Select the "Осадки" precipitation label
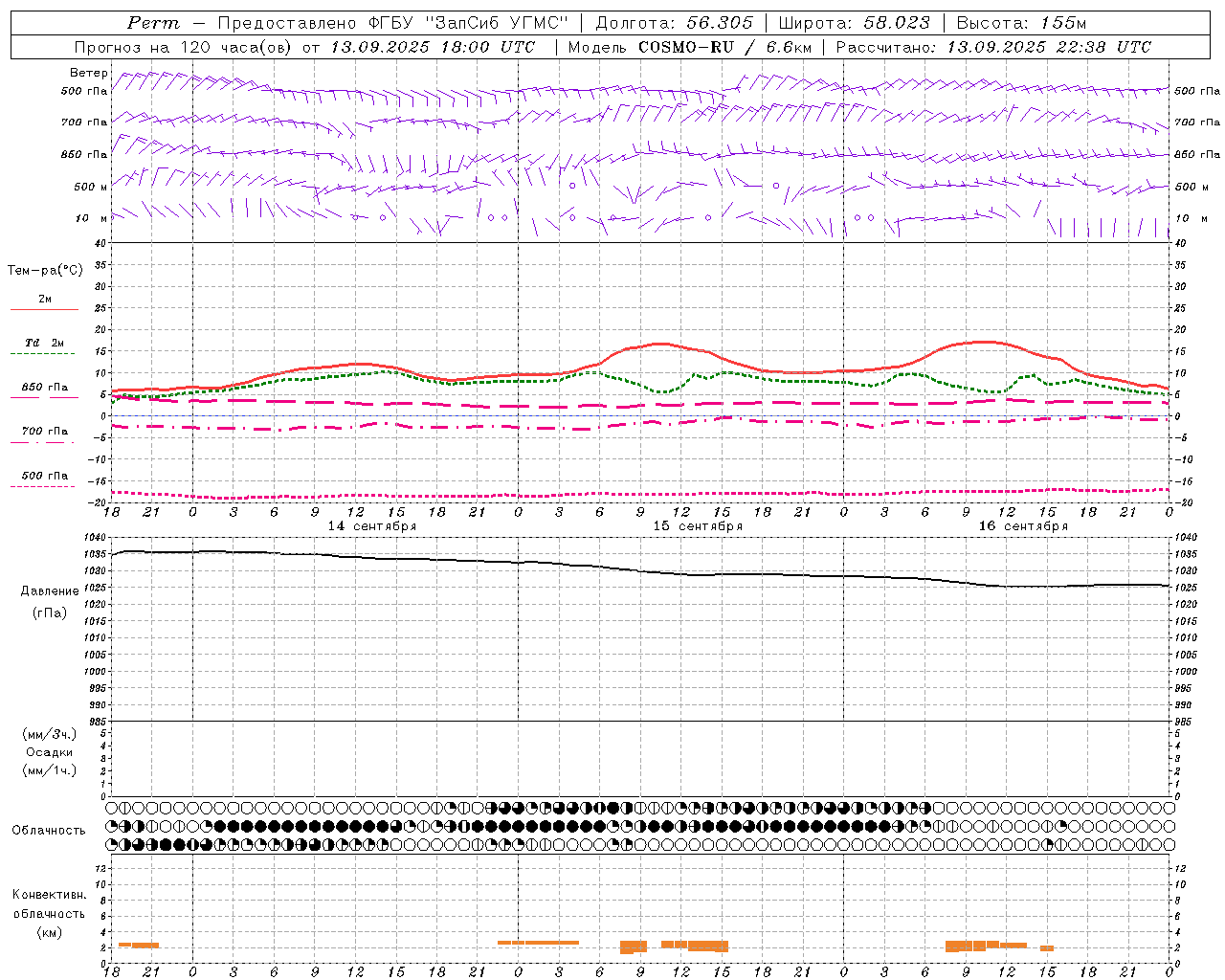This screenshot has width=1225, height=980. click(x=50, y=752)
